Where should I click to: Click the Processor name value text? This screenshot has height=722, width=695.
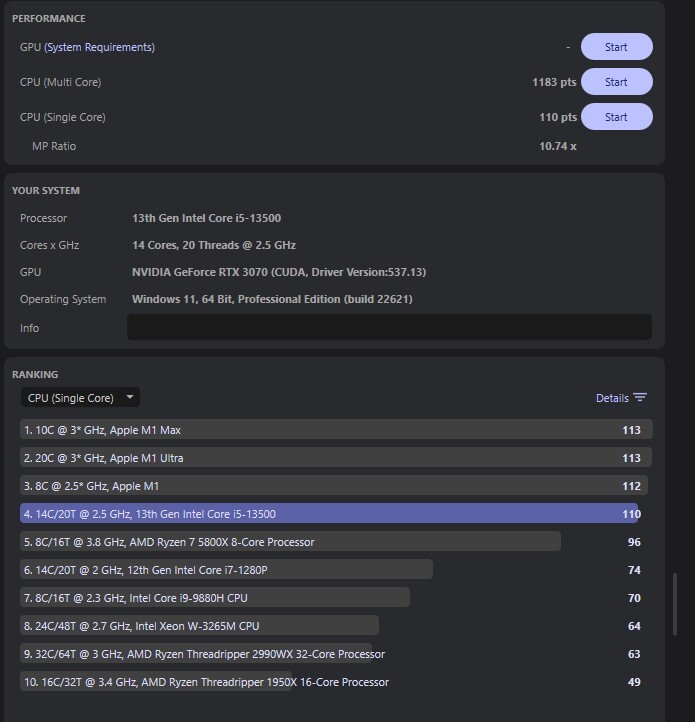tap(212, 218)
